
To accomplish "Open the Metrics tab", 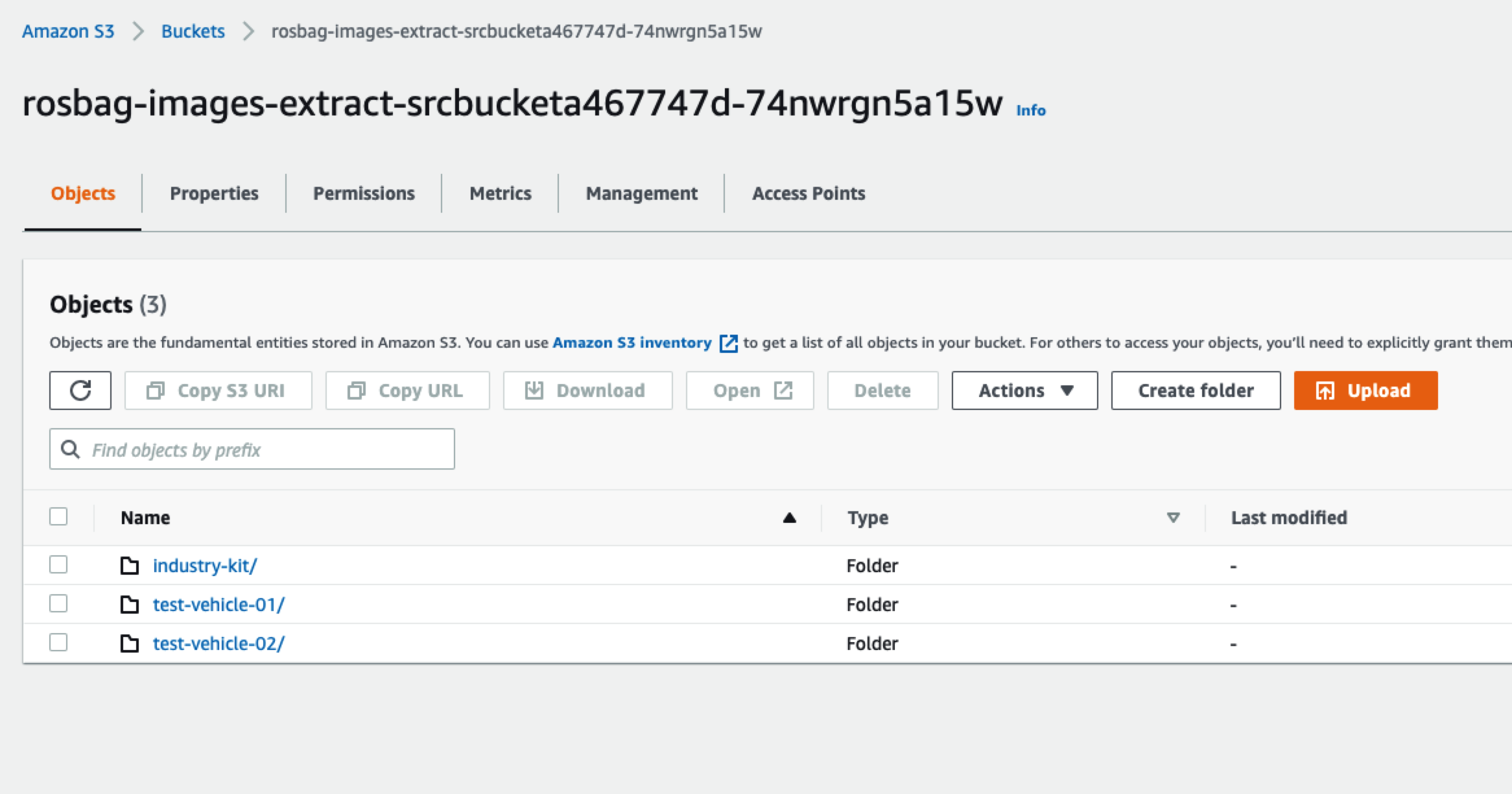I will pyautogui.click(x=501, y=193).
